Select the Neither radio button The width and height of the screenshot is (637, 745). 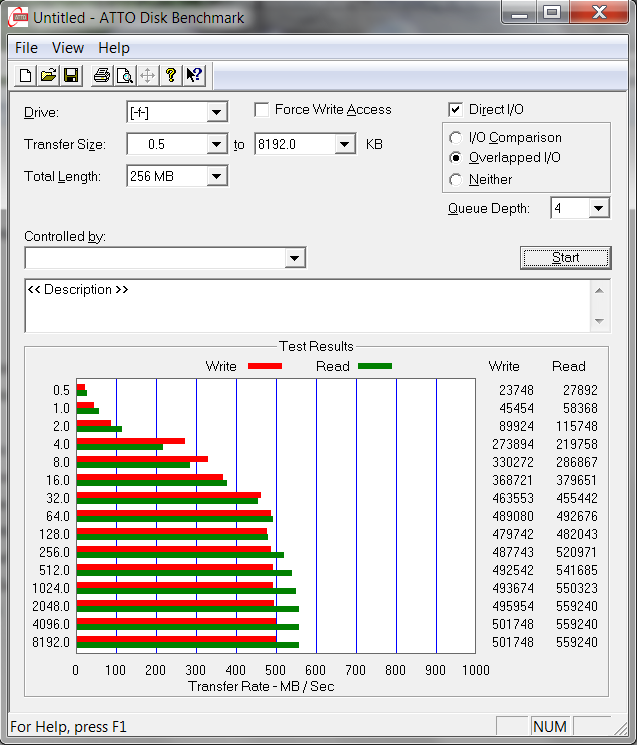coord(456,180)
